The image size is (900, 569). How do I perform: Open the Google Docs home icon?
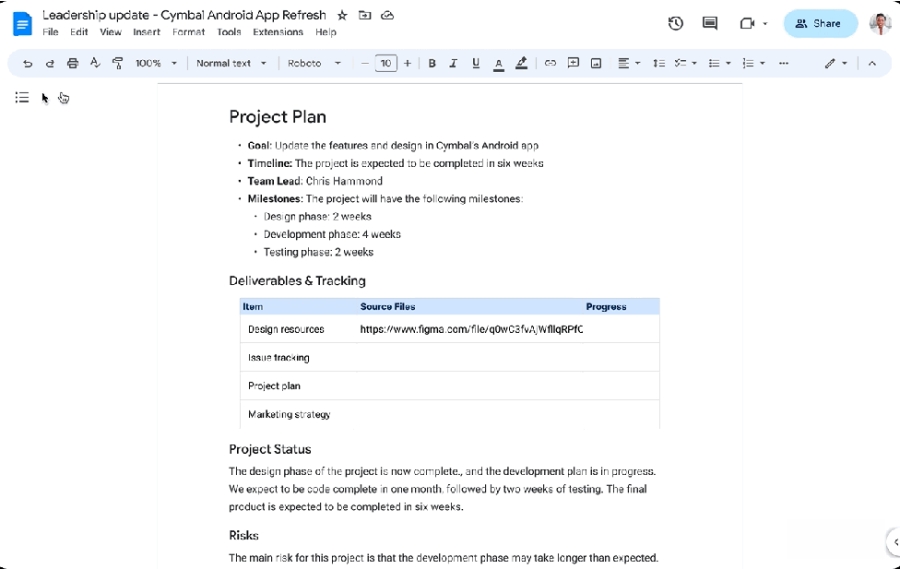pyautogui.click(x=22, y=24)
